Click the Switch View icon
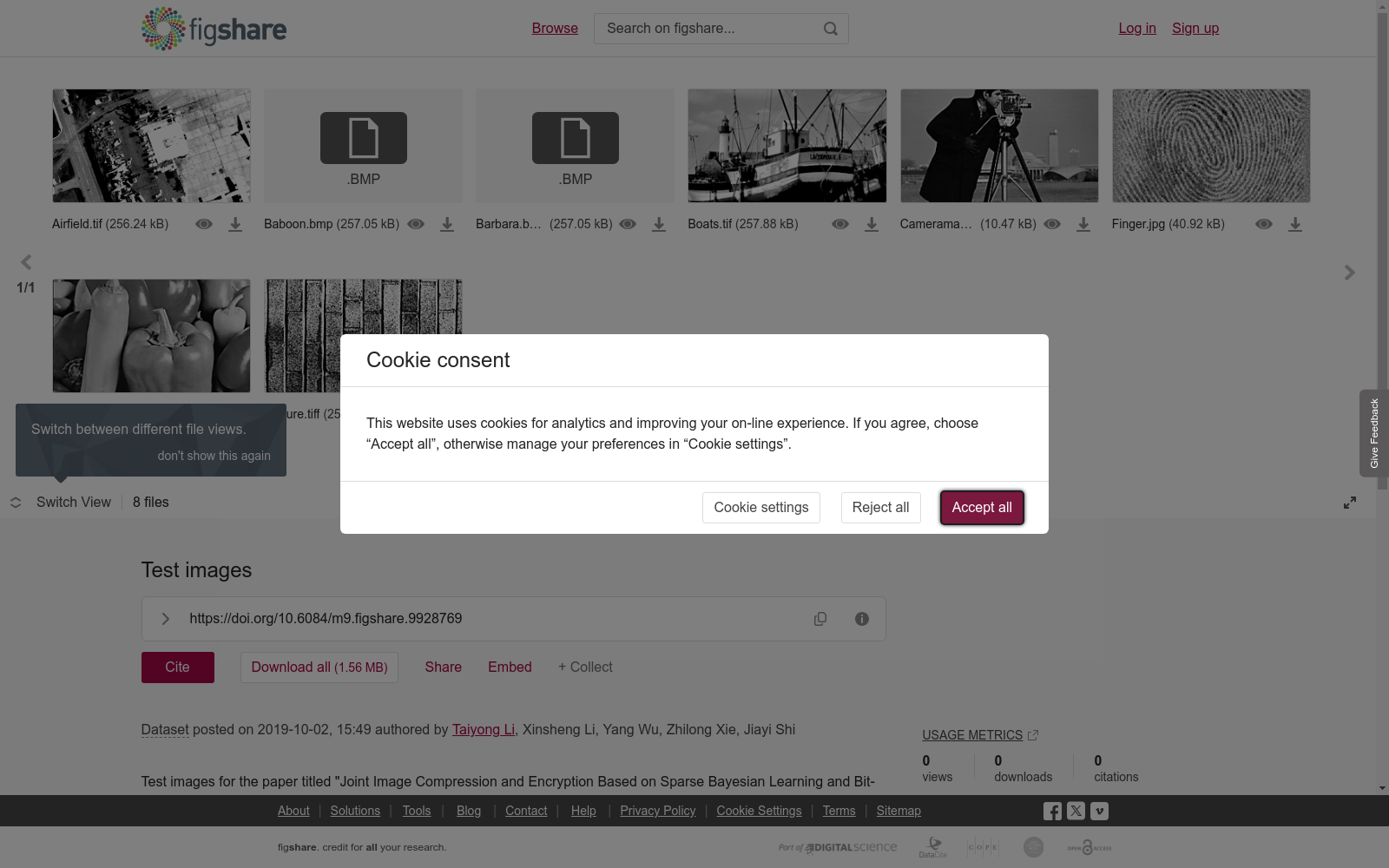Screen dimensions: 1389x868 [16, 503]
